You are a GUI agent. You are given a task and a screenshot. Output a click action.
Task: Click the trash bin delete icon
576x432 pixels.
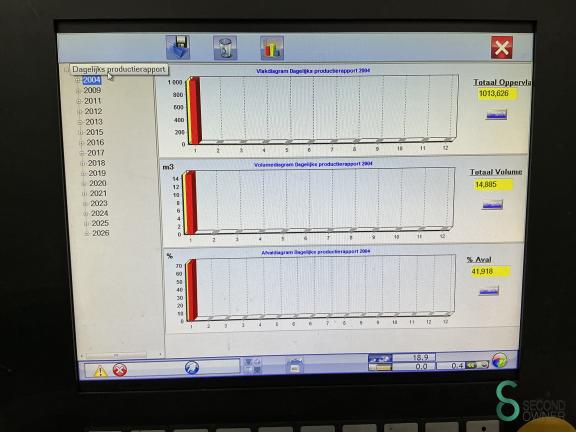[225, 48]
